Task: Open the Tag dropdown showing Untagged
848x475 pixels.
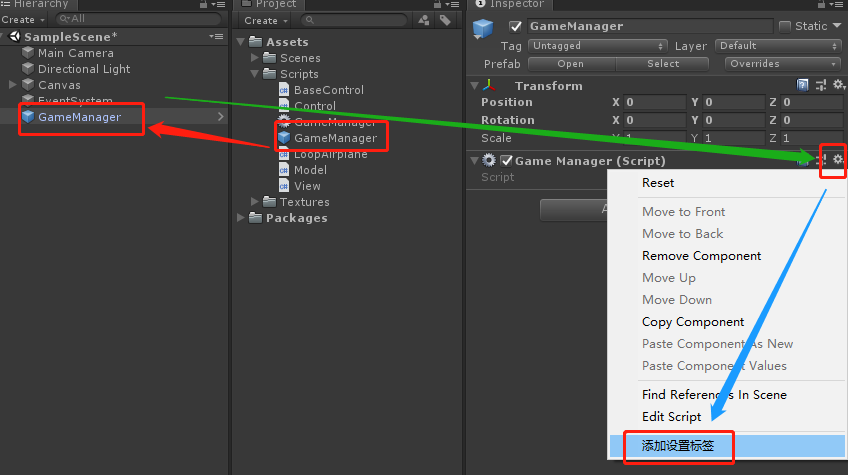Action: [598, 46]
